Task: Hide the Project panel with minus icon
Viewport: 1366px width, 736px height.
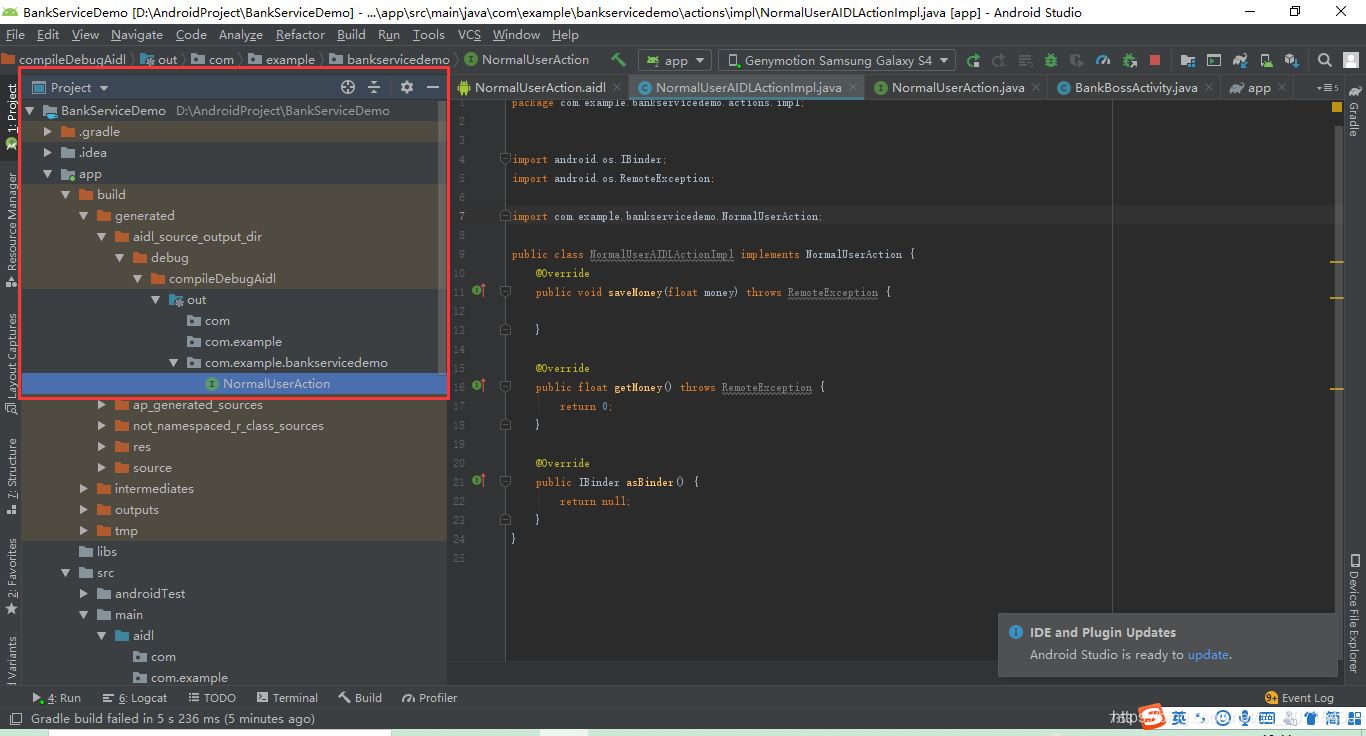Action: coord(433,87)
